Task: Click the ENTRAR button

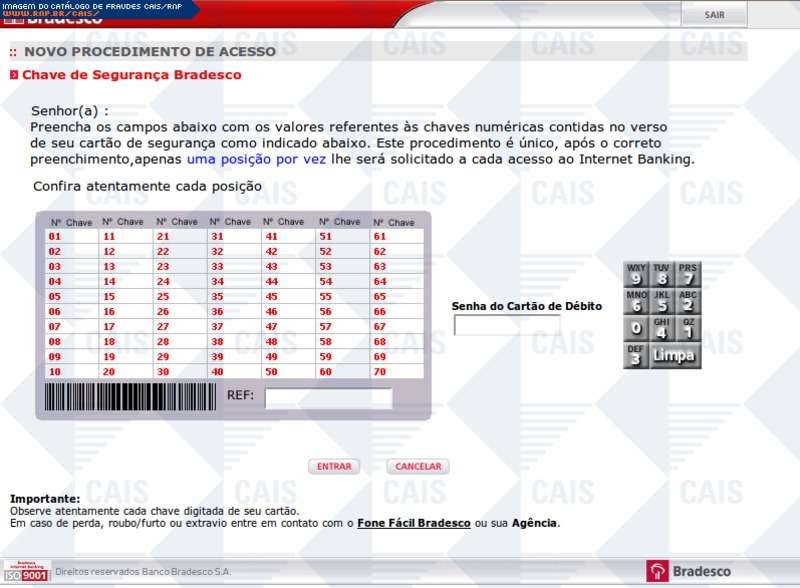Action: [334, 466]
